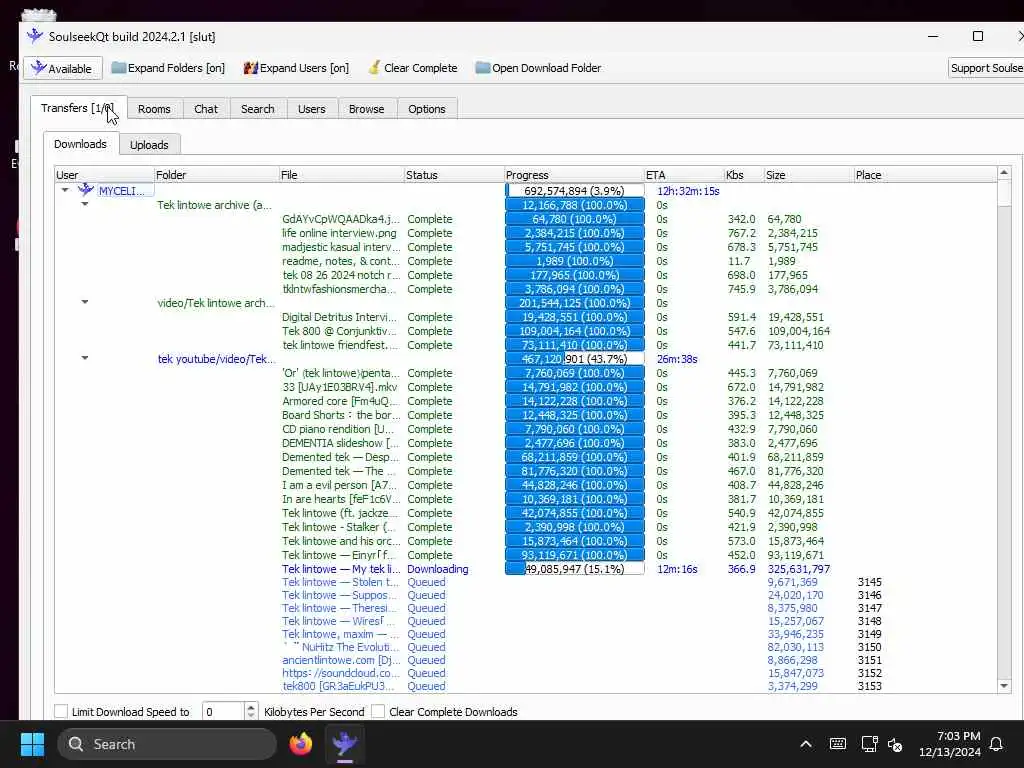Click the taskbar Search box
The image size is (1024, 768).
click(x=167, y=744)
